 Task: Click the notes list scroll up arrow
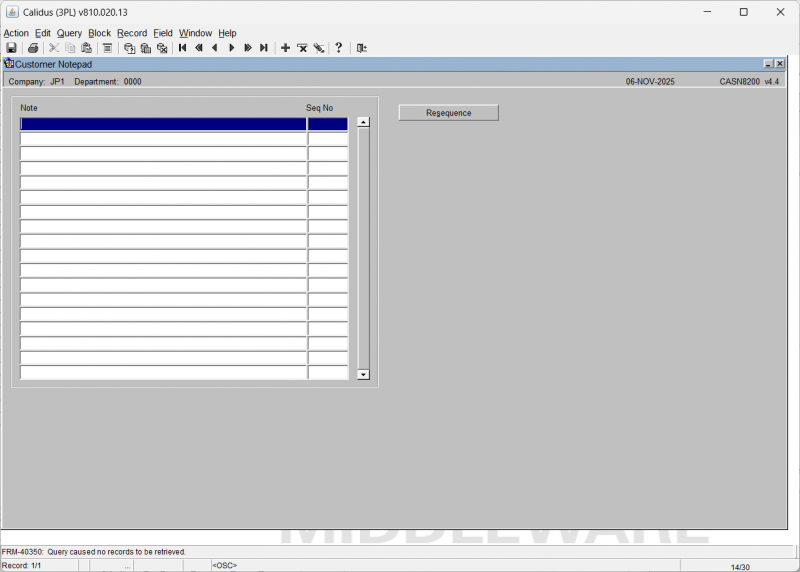[x=363, y=122]
